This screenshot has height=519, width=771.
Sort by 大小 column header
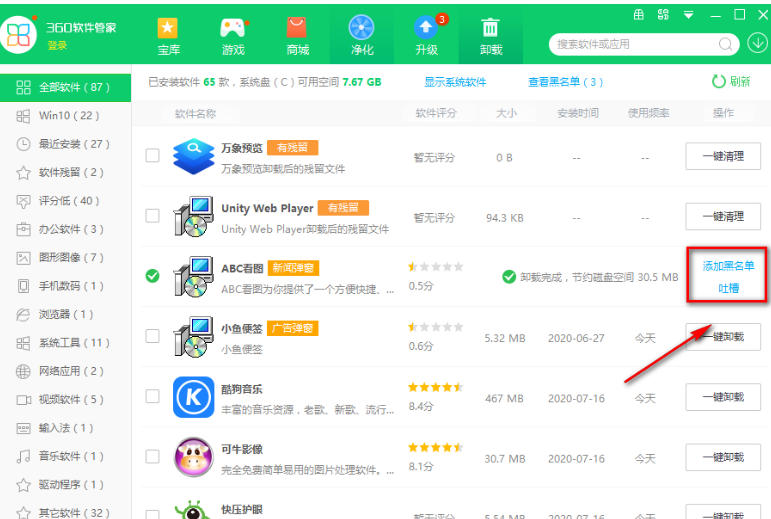[506, 113]
